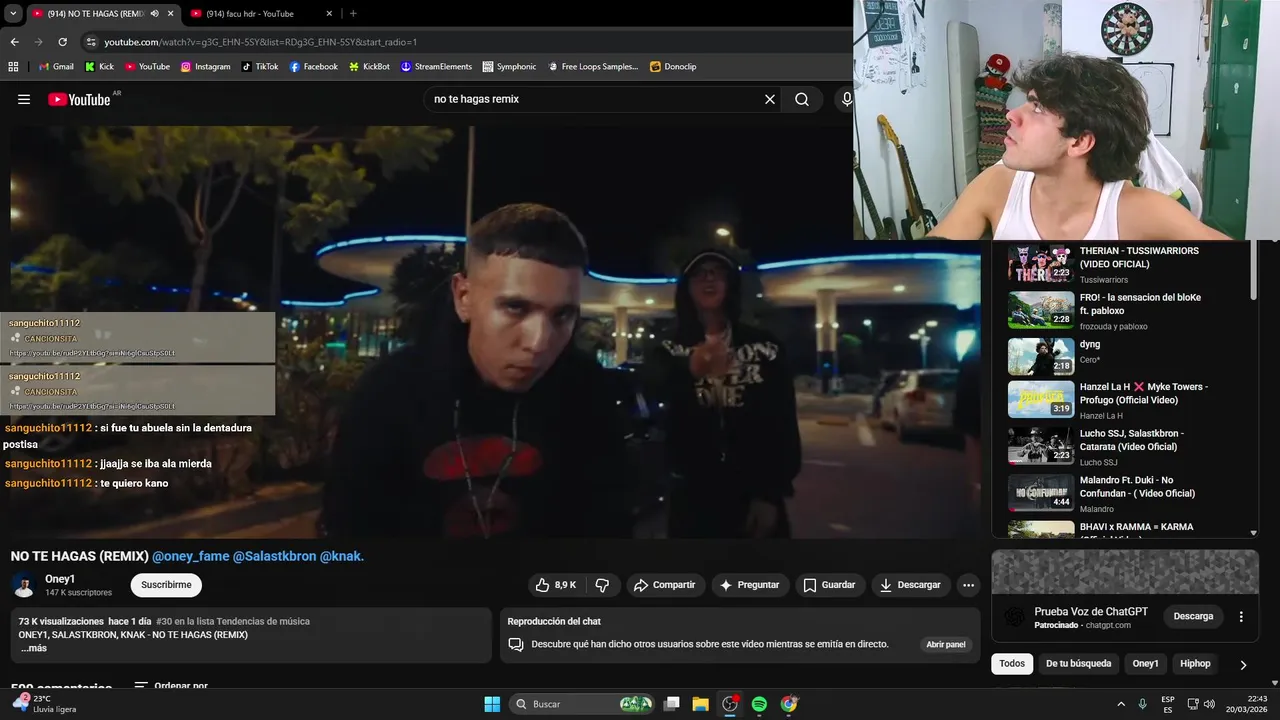Open the Instagram bookmark
Viewport: 1280px width, 720px height.
click(205, 66)
